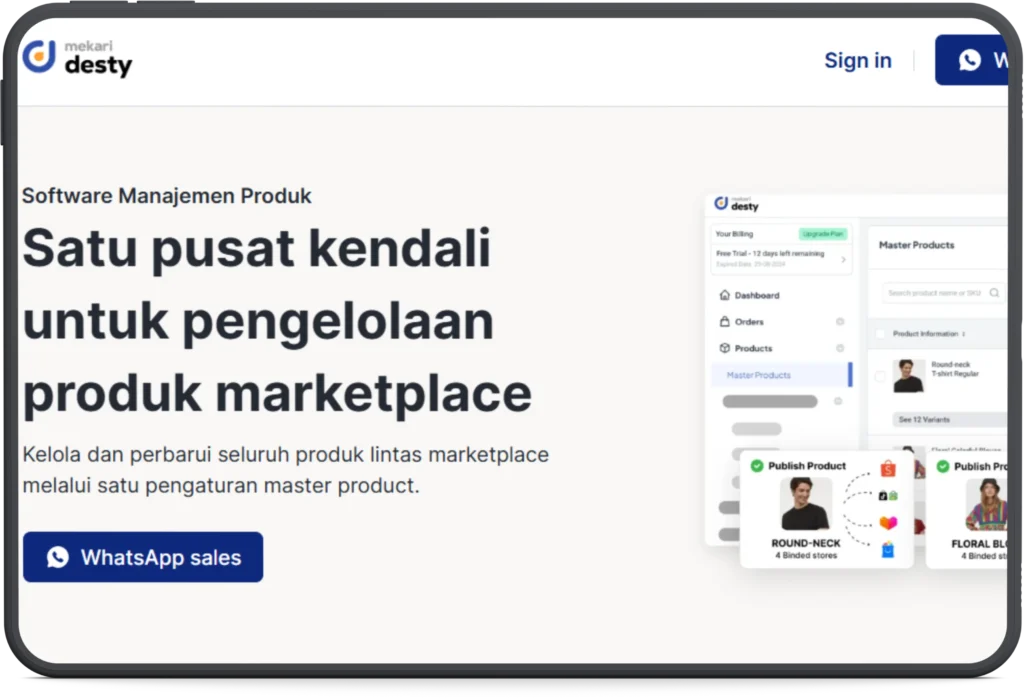Viewport: 1024px width, 699px height.
Task: Click the FLORAL publish card photo
Action: 987,504
